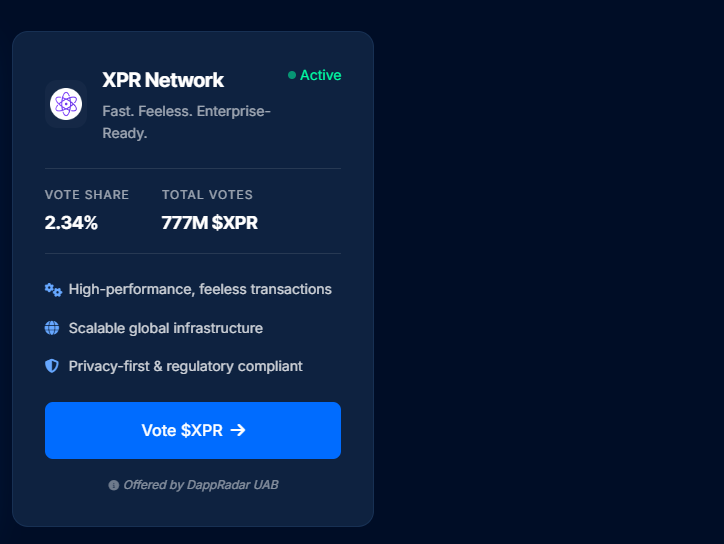Click High-performance, feeless transactions text

(x=200, y=289)
